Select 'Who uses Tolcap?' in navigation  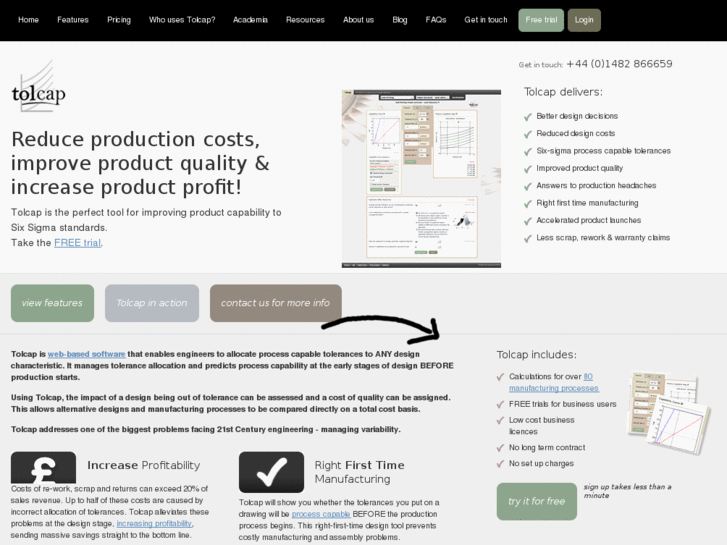[x=182, y=20]
